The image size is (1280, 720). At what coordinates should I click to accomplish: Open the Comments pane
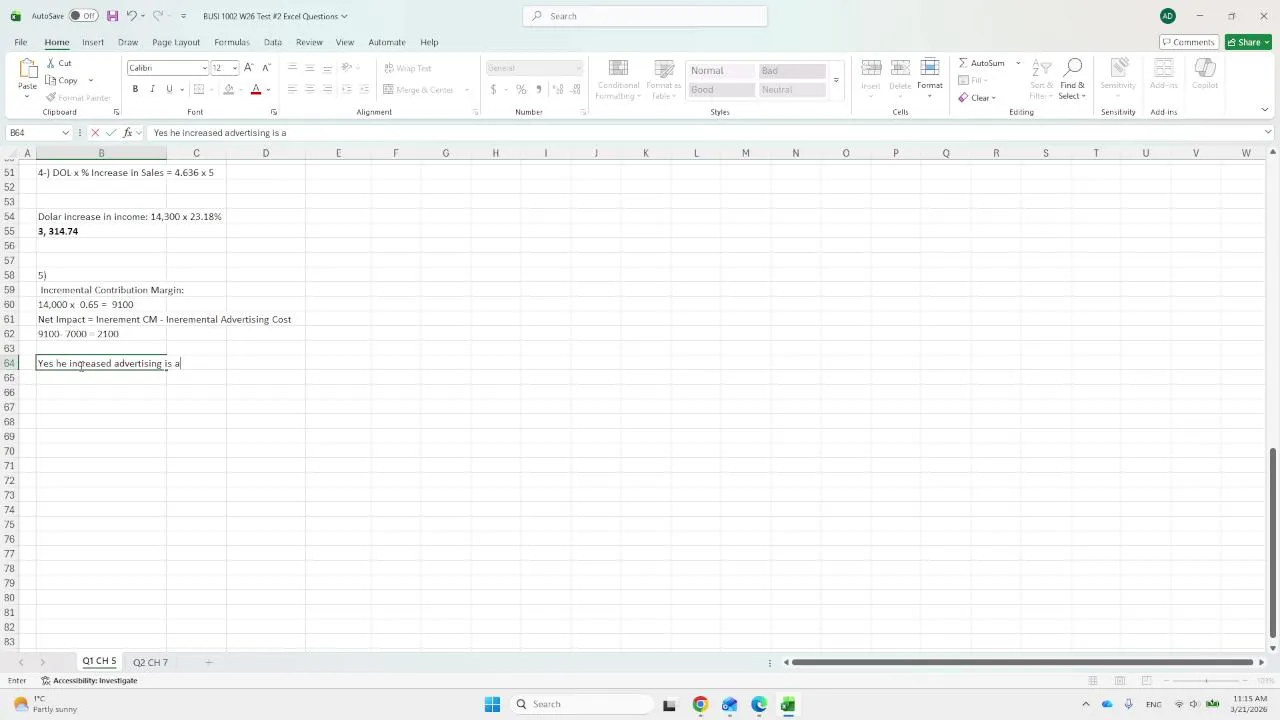[x=1187, y=42]
